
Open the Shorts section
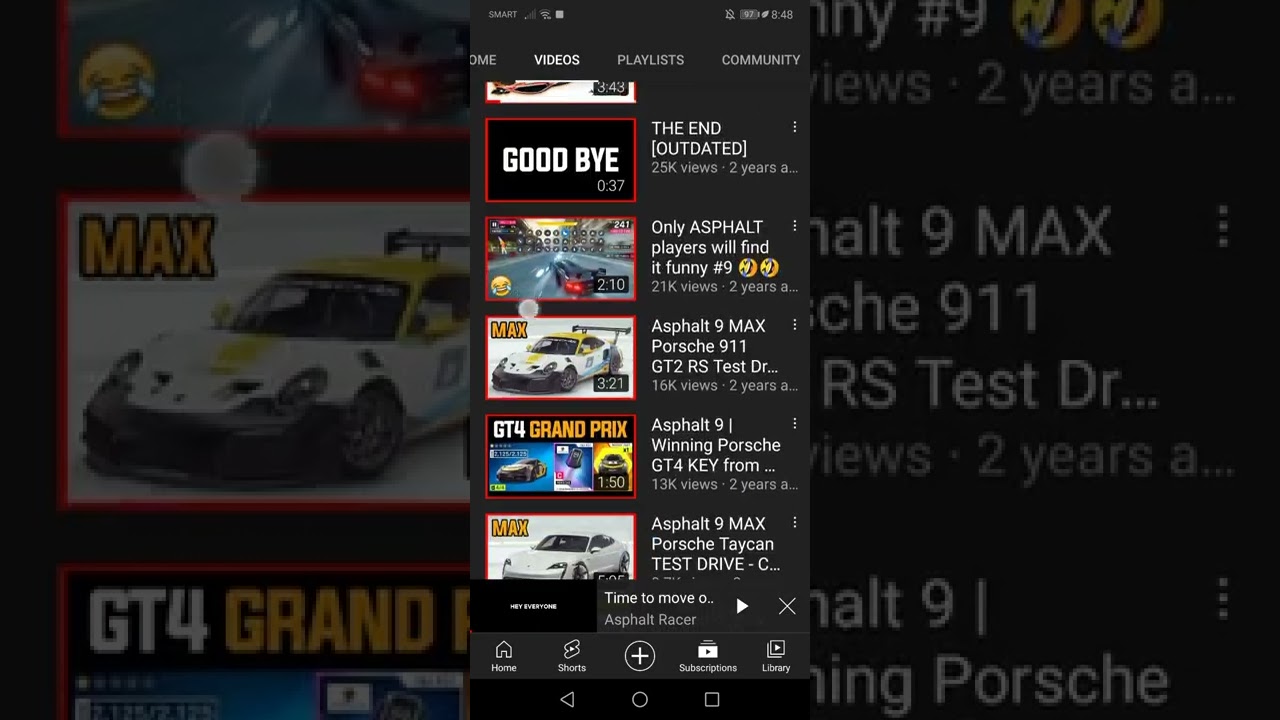click(x=572, y=656)
